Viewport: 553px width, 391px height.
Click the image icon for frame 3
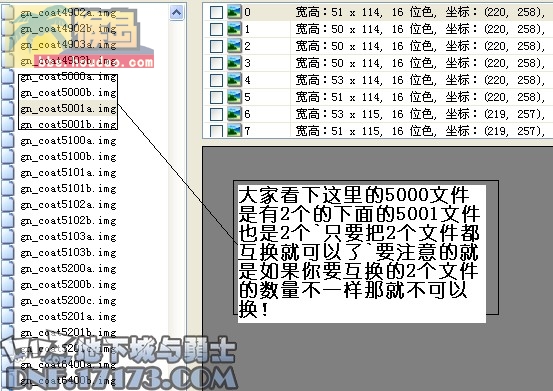(x=234, y=63)
